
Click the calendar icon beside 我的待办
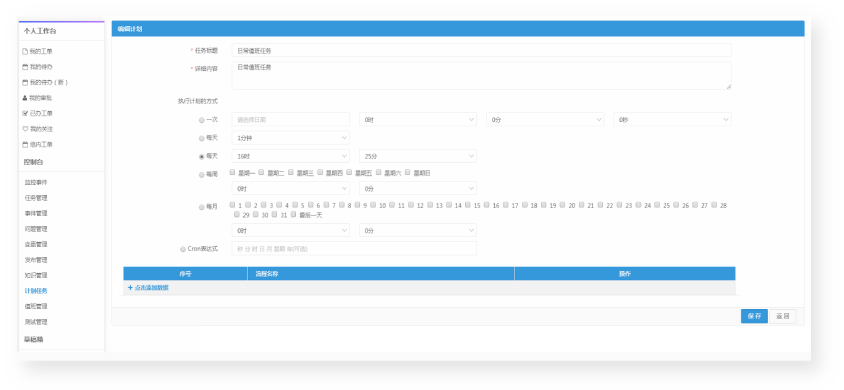25,67
